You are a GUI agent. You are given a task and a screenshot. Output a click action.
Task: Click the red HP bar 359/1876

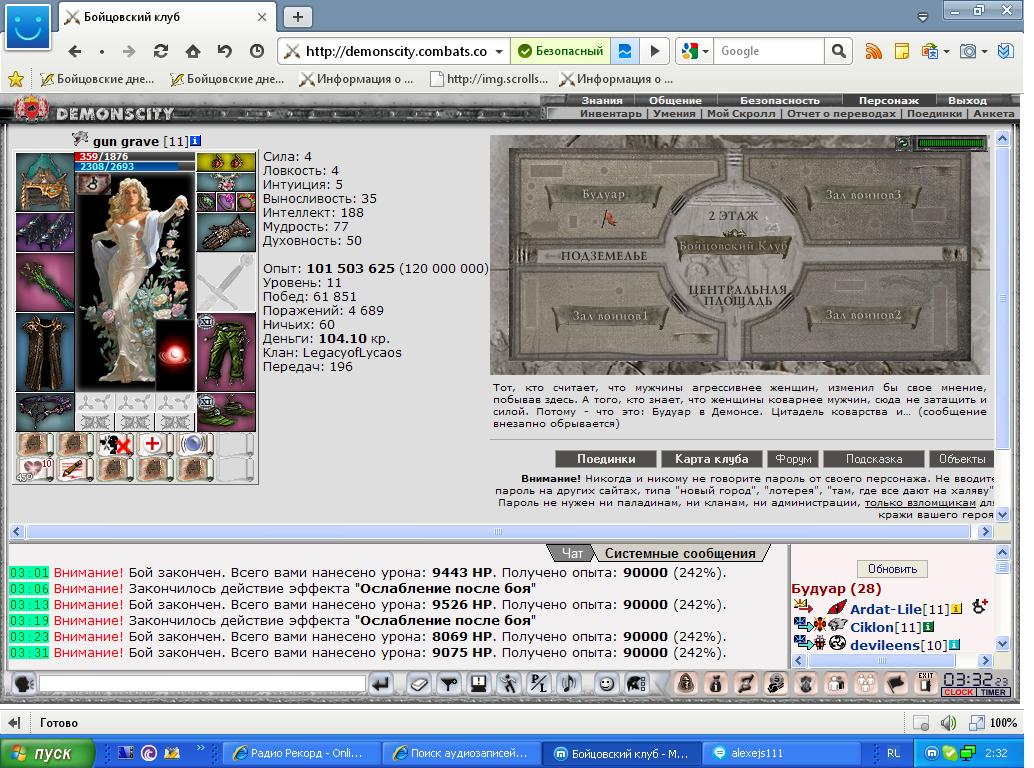pos(135,156)
